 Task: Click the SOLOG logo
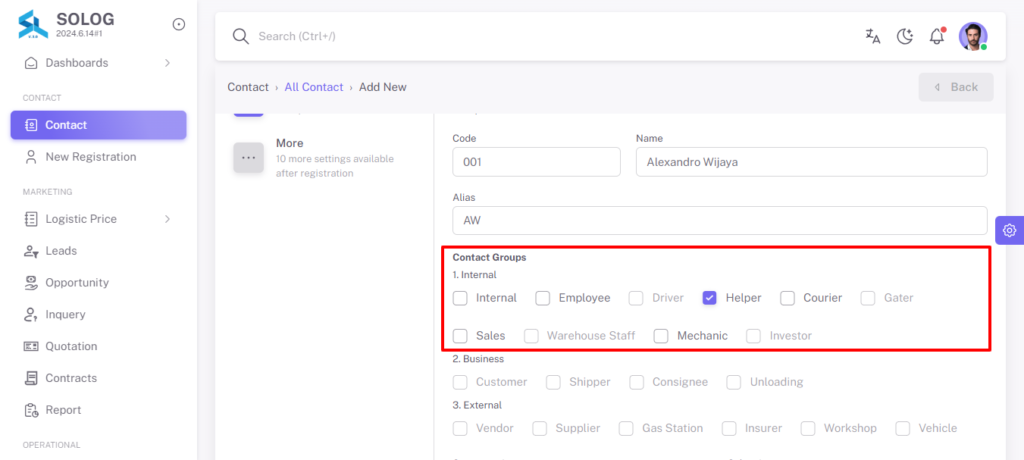point(33,25)
